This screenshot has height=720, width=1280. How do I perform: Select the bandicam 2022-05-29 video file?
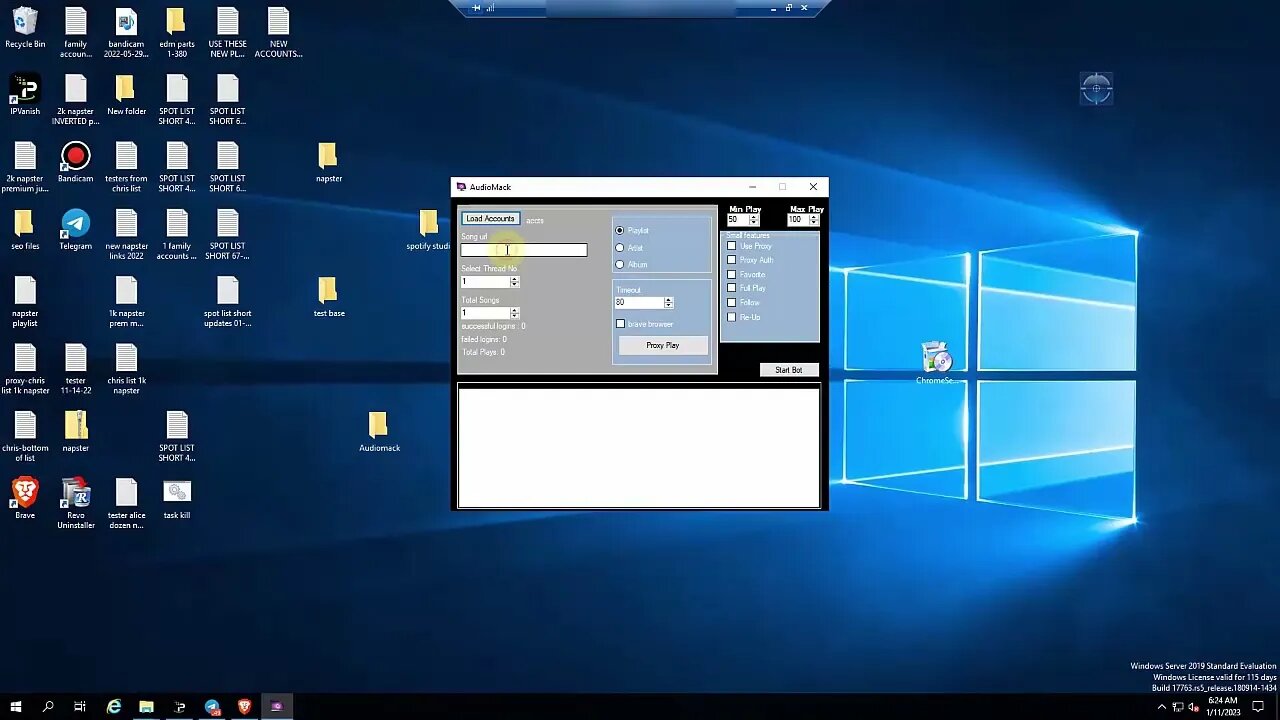[126, 32]
